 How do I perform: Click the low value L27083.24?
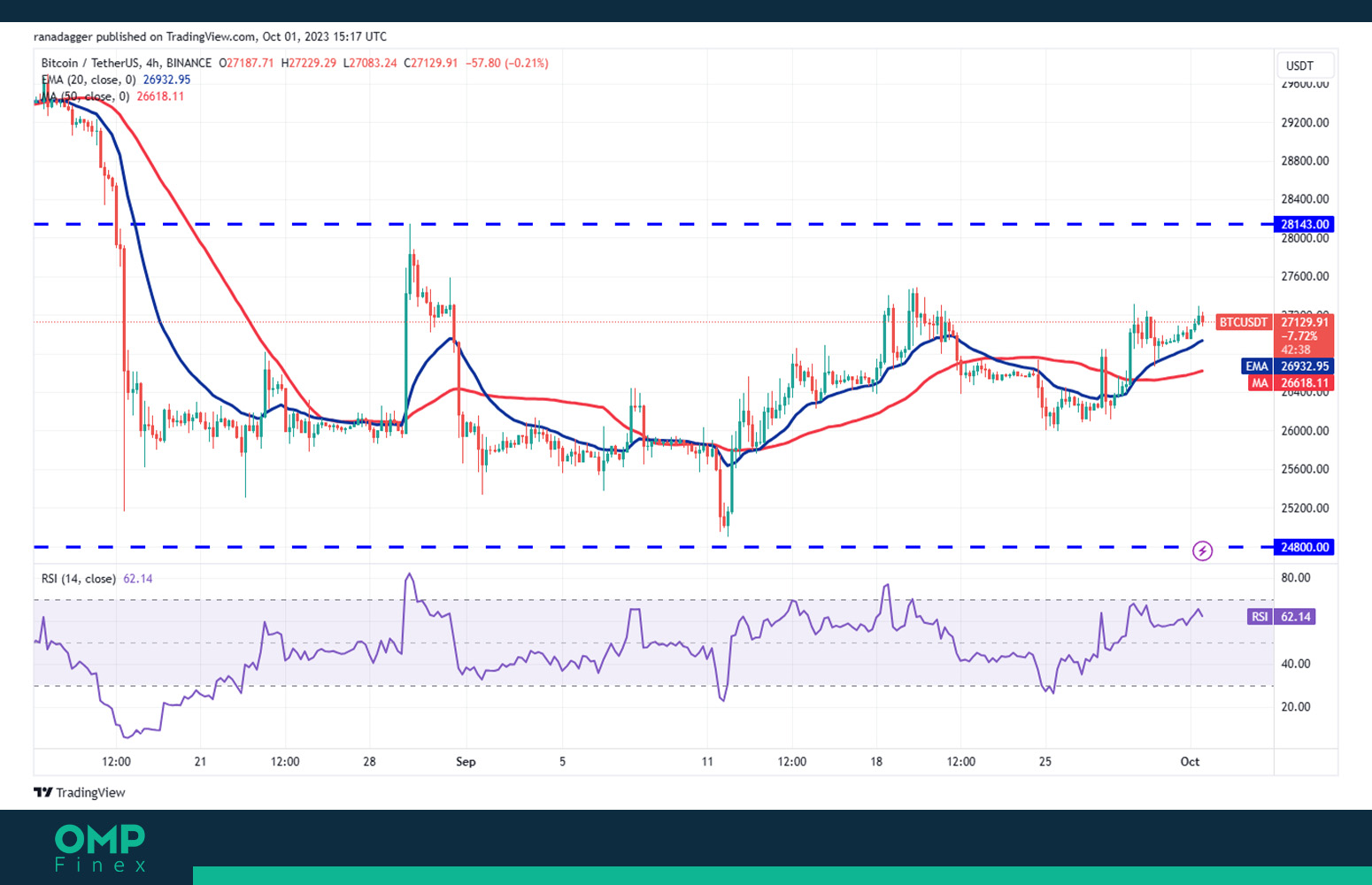click(x=370, y=63)
